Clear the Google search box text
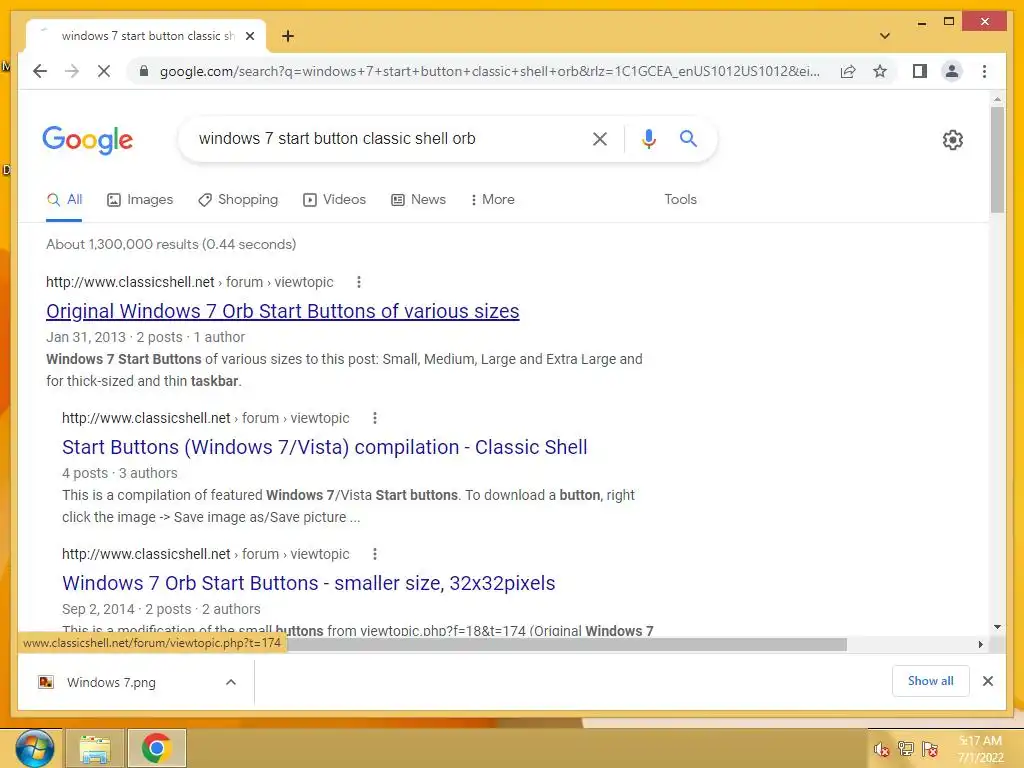Screen dimensions: 1024x768 pos(600,138)
